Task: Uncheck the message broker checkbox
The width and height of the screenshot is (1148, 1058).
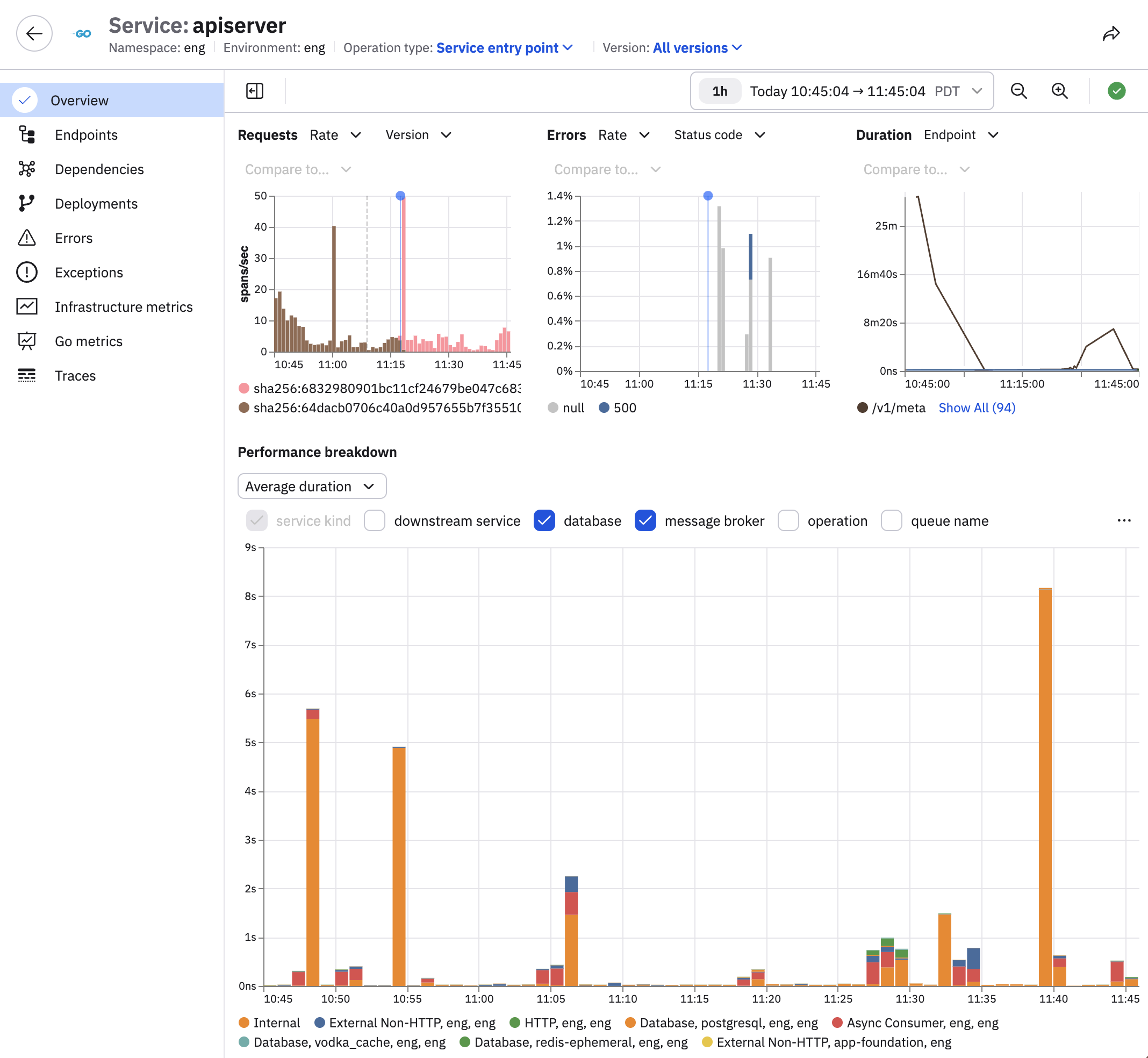Action: point(645,520)
